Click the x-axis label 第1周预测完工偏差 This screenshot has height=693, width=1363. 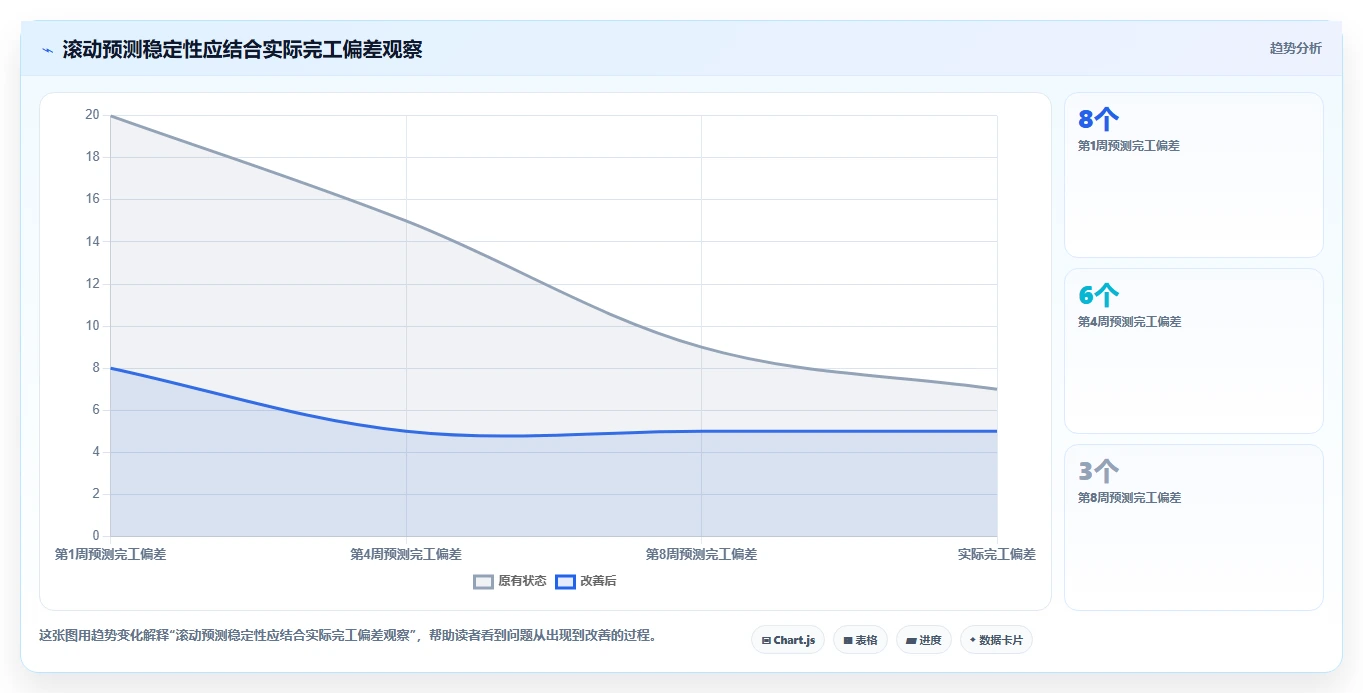tap(111, 554)
